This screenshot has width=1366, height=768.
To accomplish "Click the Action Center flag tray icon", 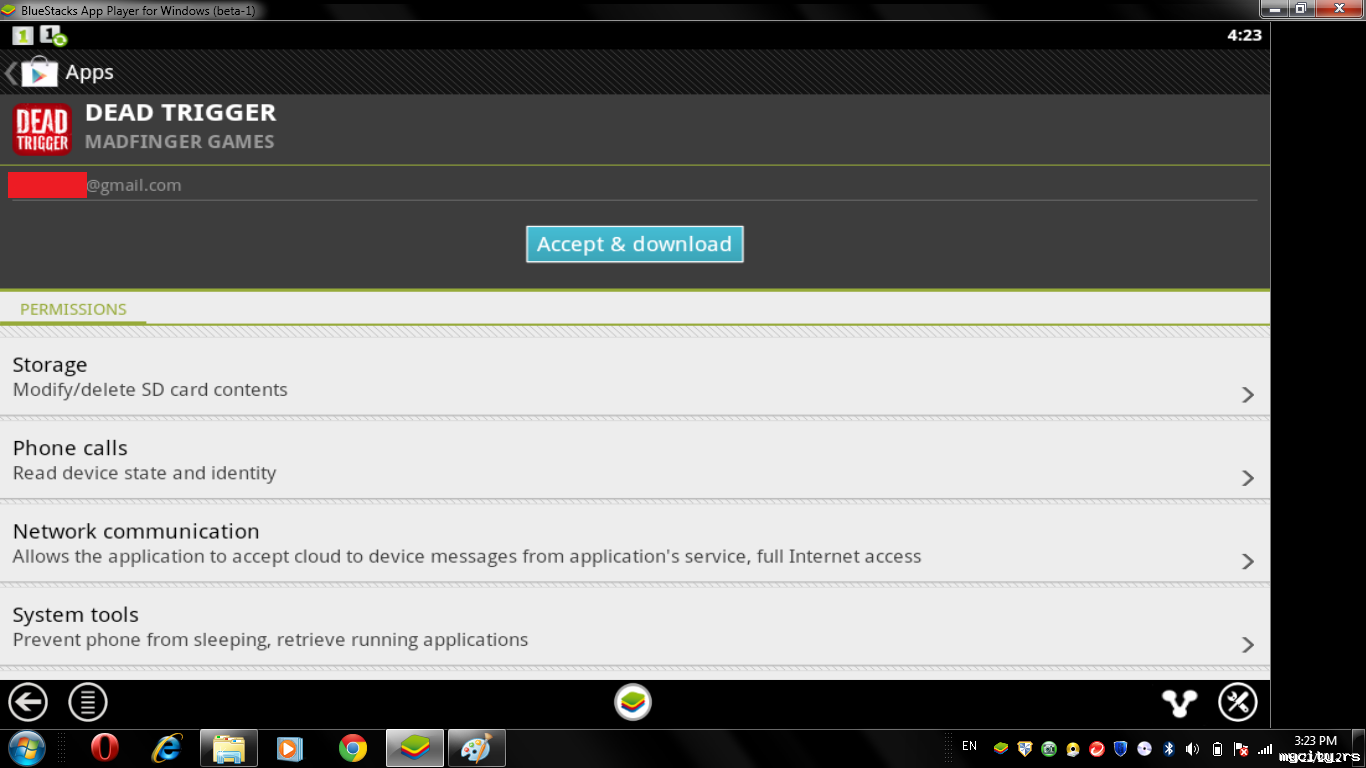I will [1241, 748].
